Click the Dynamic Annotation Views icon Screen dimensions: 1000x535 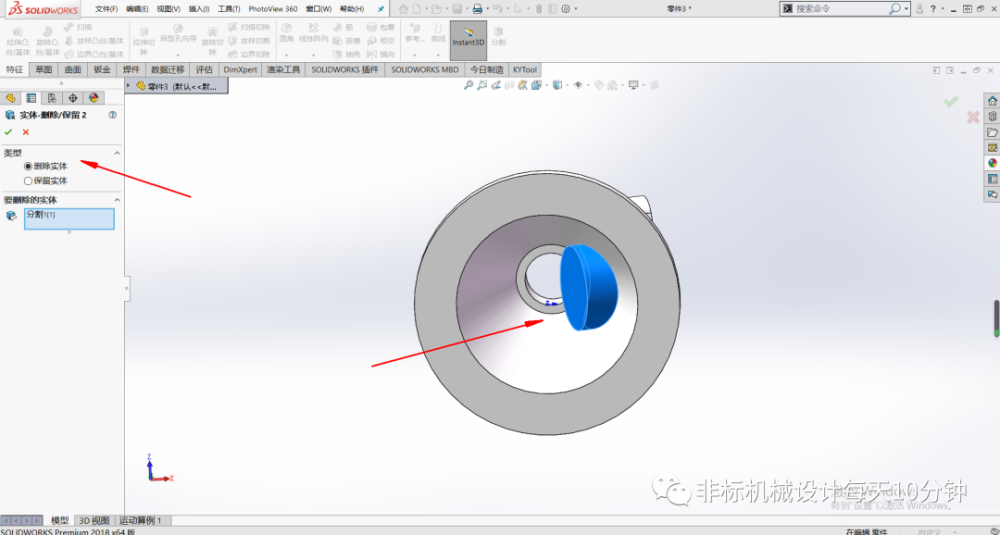click(x=523, y=85)
